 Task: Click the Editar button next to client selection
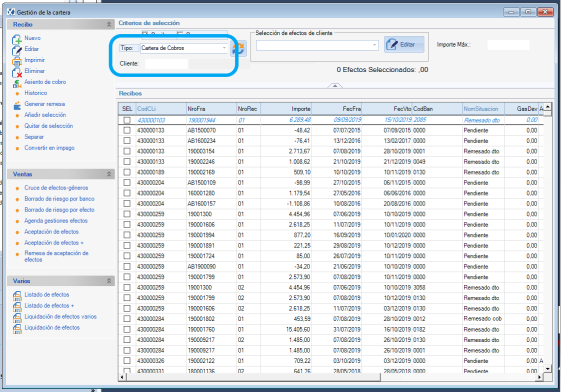(404, 45)
